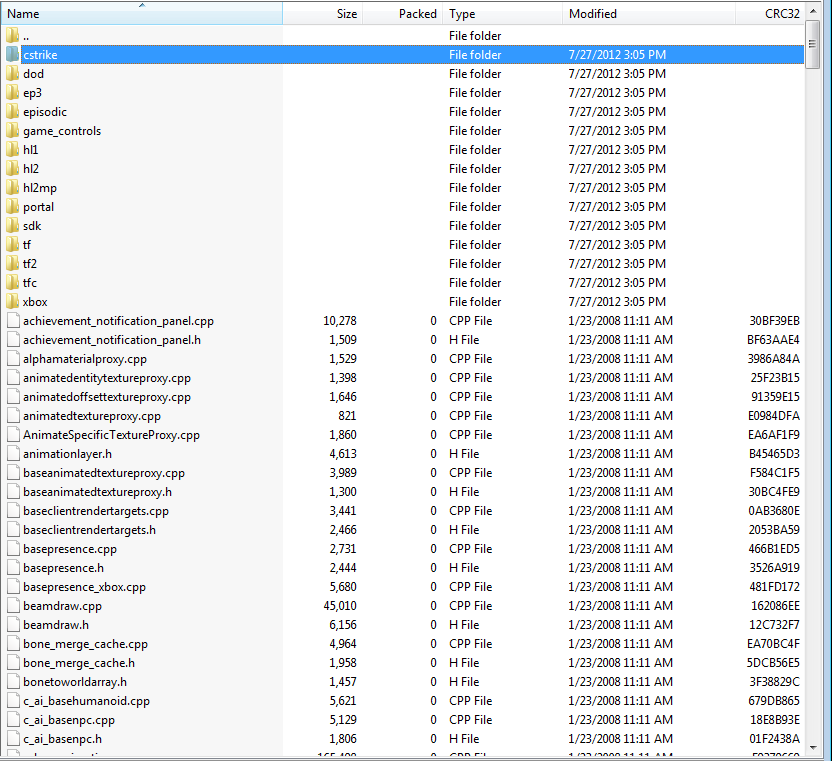
Task: Click the file icon of animationlayer.h
Action: [13, 454]
